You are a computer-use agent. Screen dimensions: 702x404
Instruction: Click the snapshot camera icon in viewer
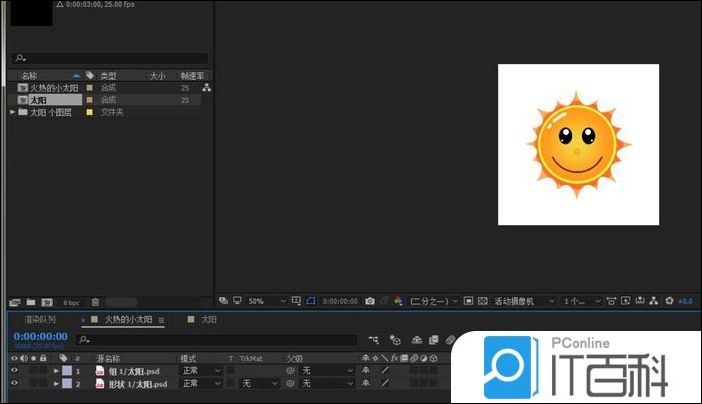[370, 301]
